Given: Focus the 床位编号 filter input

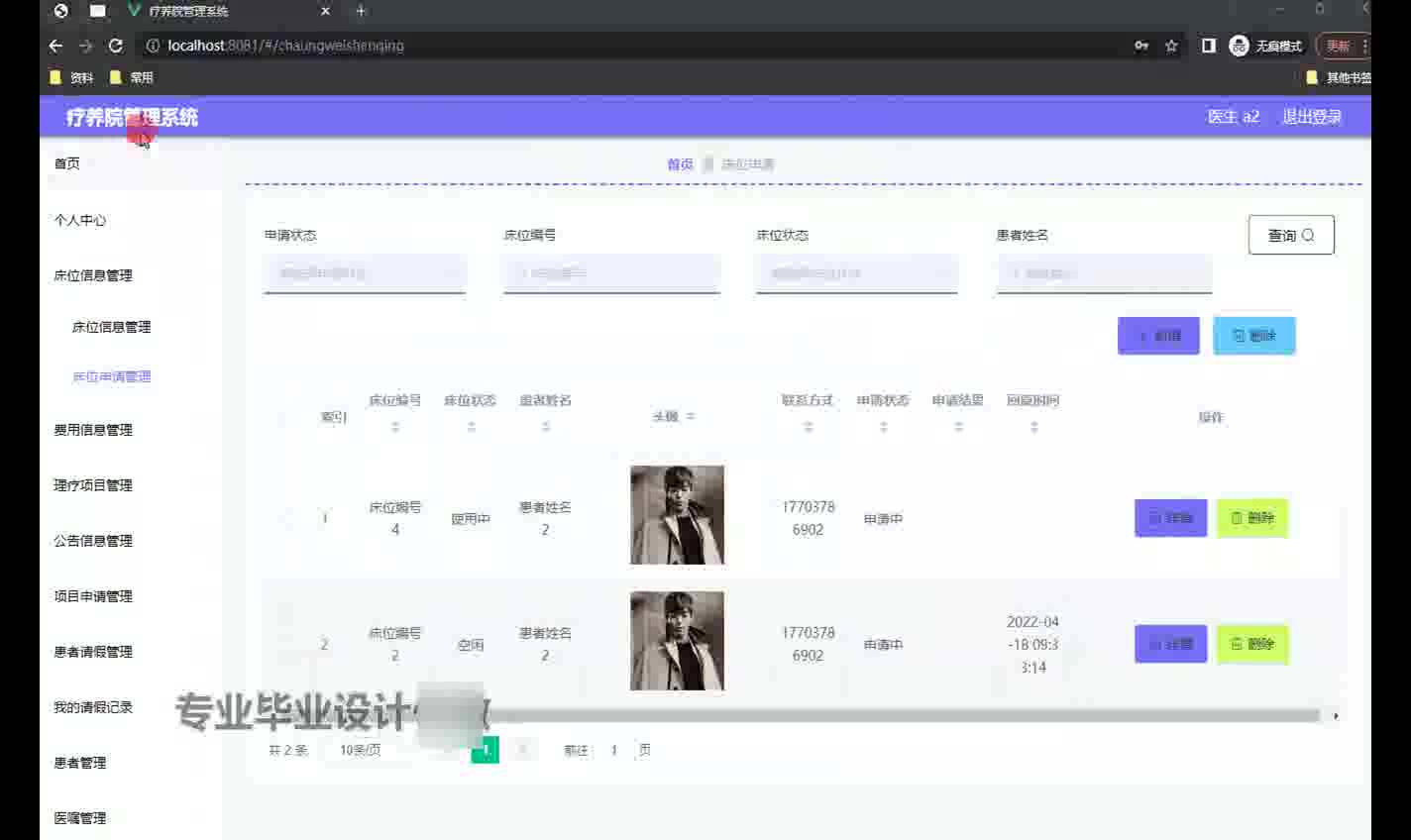Looking at the screenshot, I should point(611,273).
